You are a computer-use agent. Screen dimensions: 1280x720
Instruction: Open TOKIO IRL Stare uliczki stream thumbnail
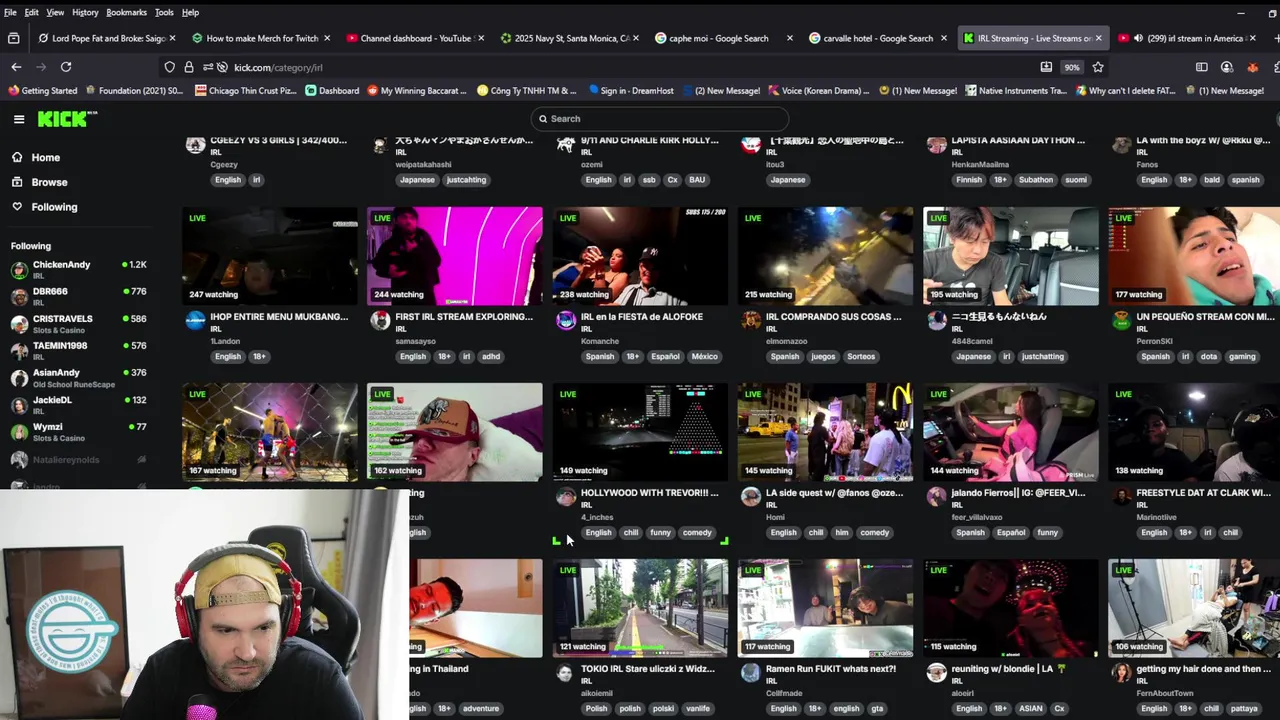(640, 608)
